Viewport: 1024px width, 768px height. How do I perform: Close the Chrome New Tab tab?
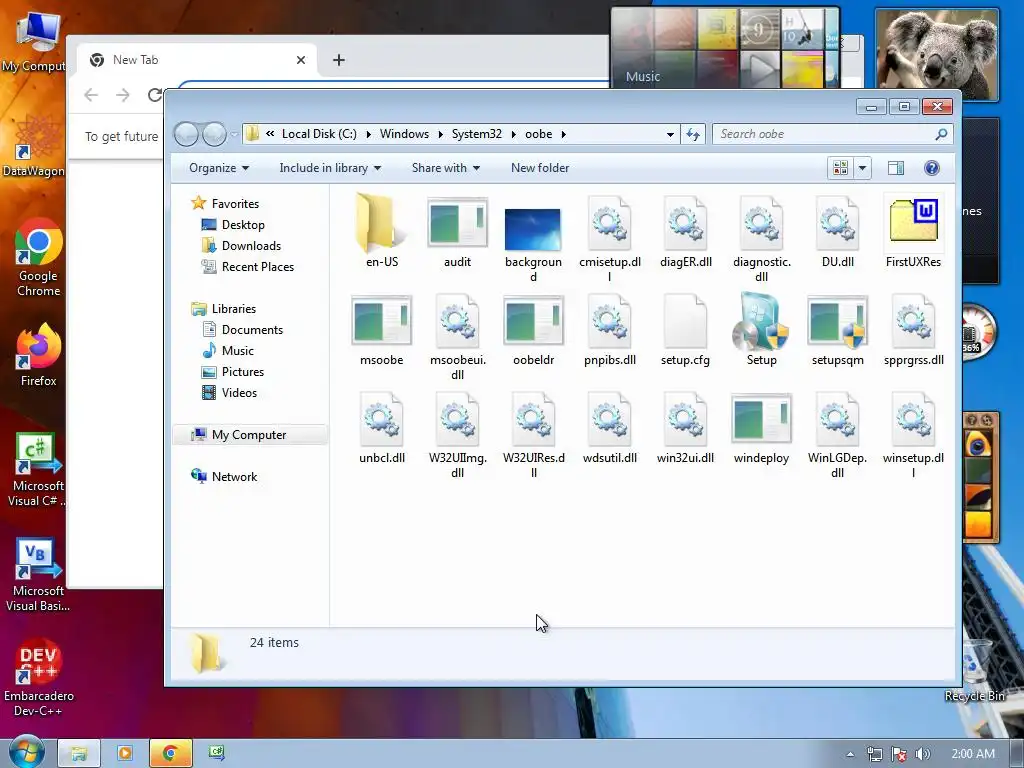click(300, 60)
